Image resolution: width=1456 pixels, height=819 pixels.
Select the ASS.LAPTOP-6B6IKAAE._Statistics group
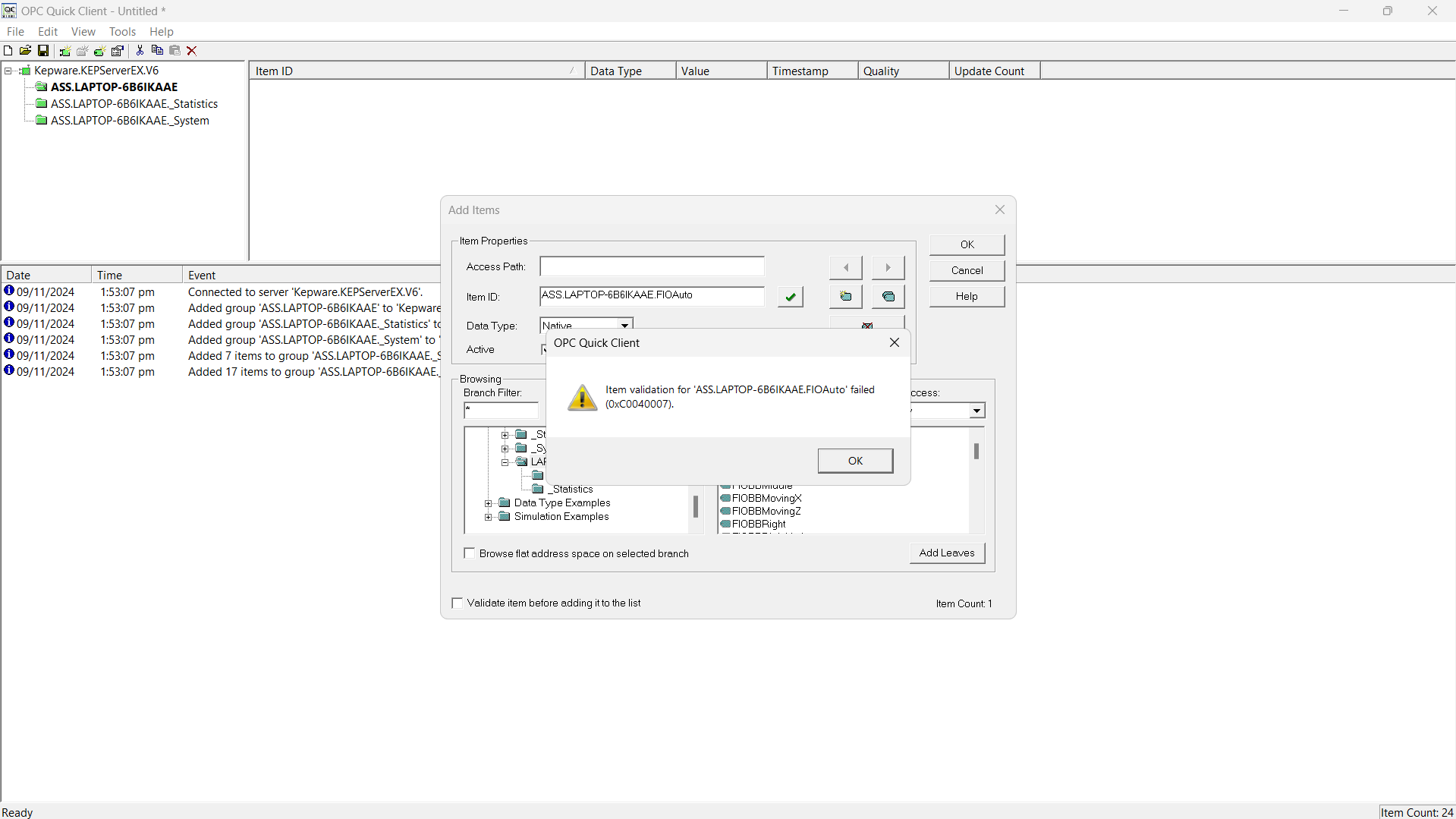click(x=133, y=103)
